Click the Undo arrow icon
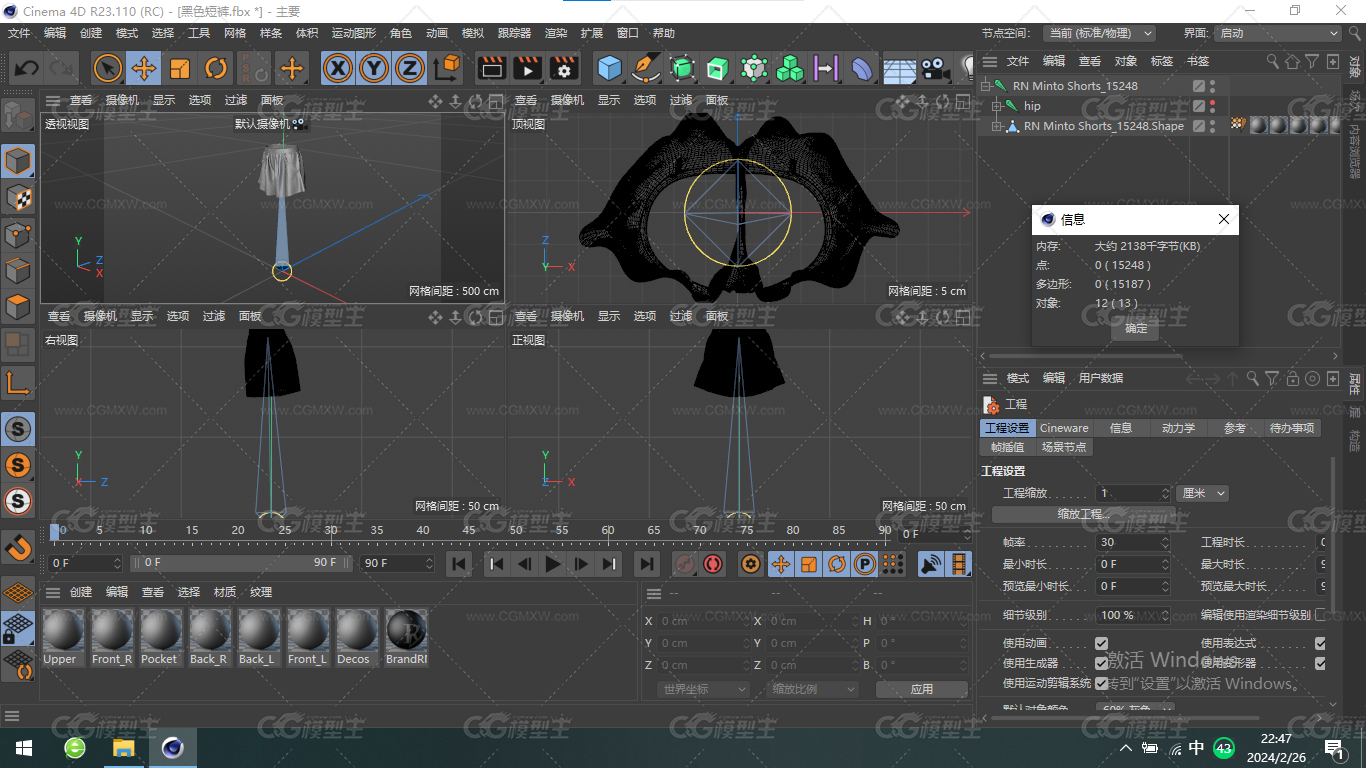1366x768 pixels. tap(27, 68)
